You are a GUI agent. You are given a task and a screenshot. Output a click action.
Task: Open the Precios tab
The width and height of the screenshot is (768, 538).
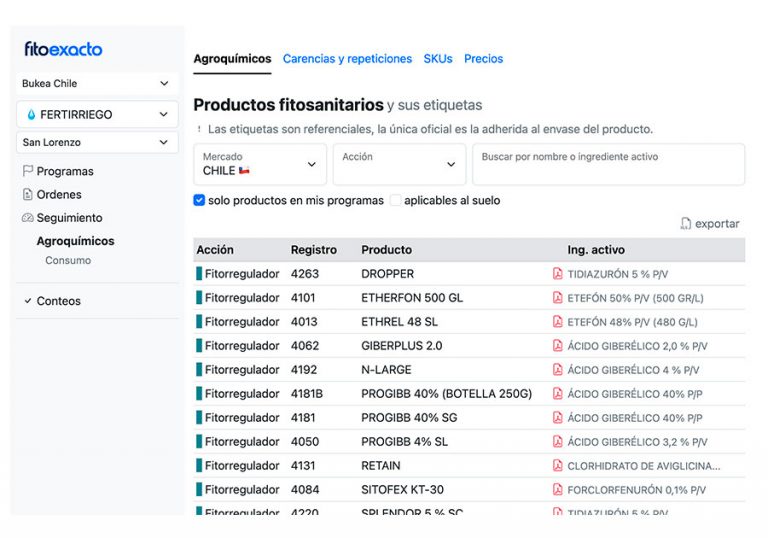[x=483, y=59]
